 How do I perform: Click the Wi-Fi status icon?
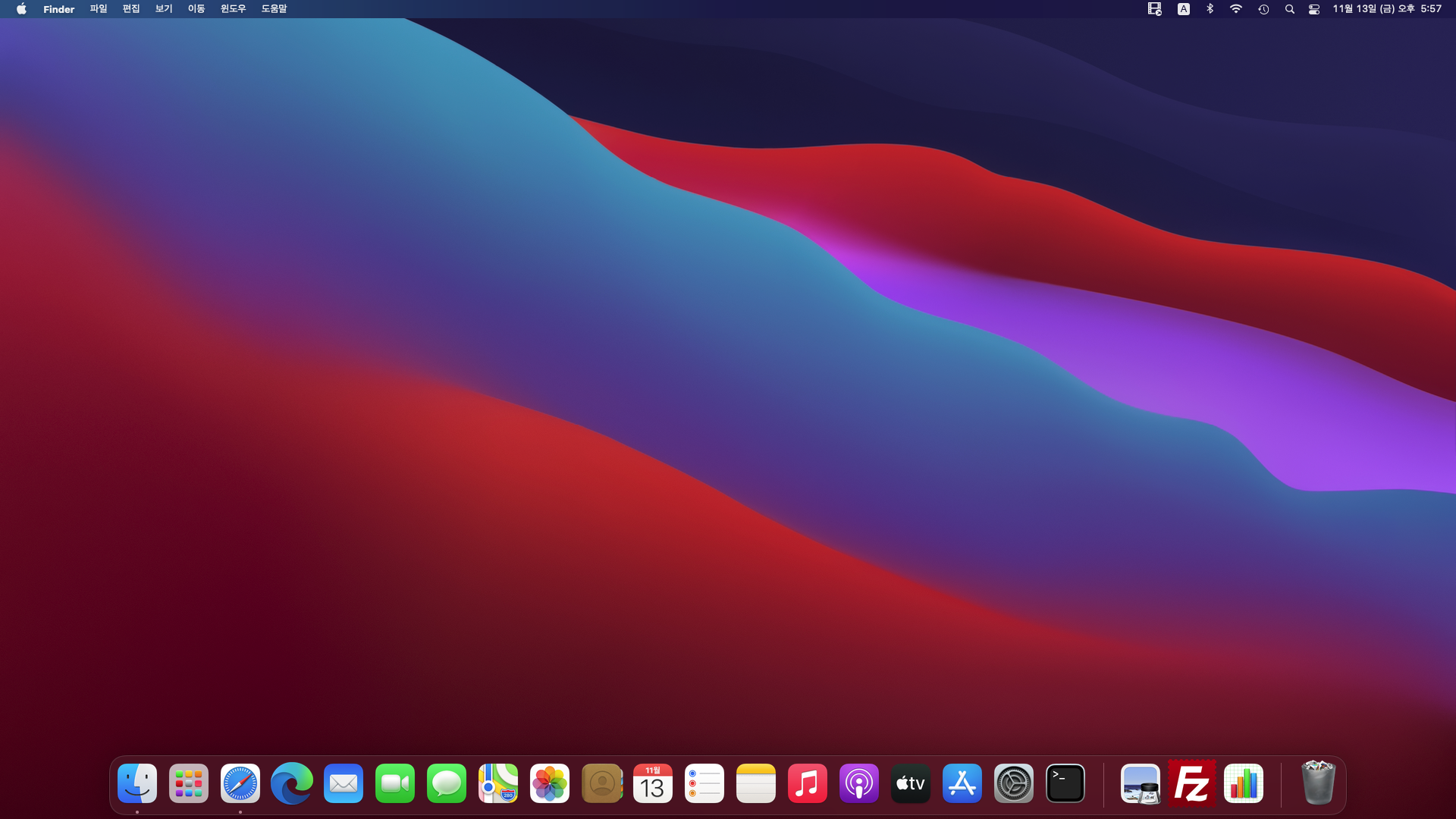click(1236, 9)
